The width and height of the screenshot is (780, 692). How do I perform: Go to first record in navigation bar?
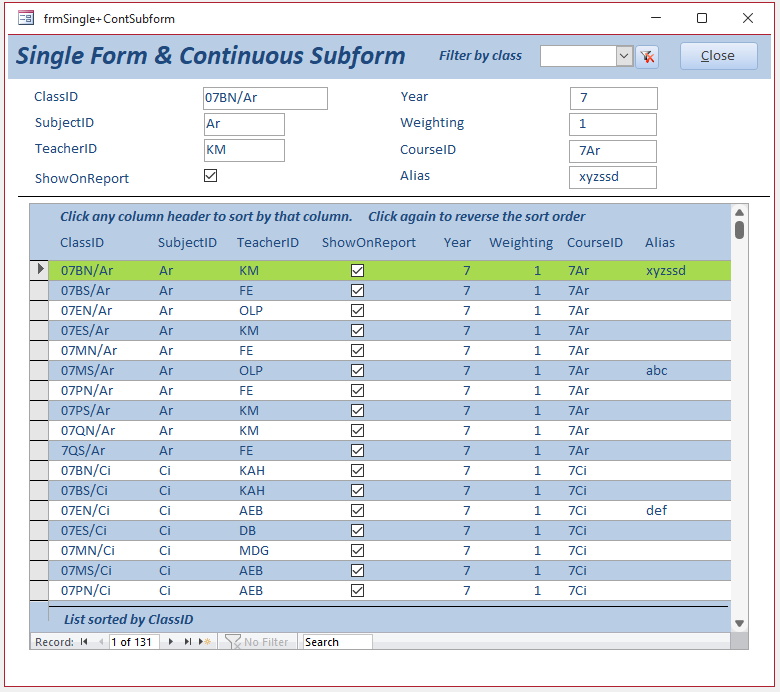click(84, 642)
